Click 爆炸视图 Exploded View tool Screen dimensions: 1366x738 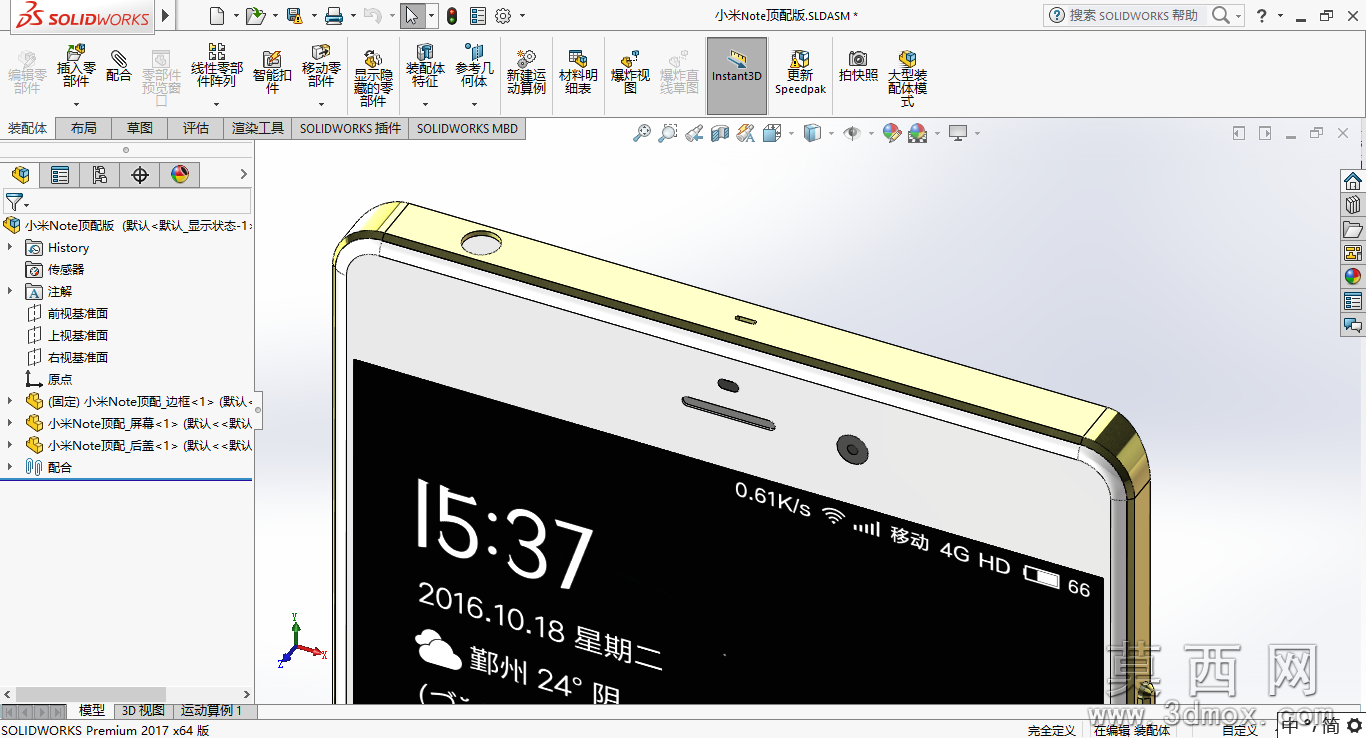pyautogui.click(x=630, y=72)
